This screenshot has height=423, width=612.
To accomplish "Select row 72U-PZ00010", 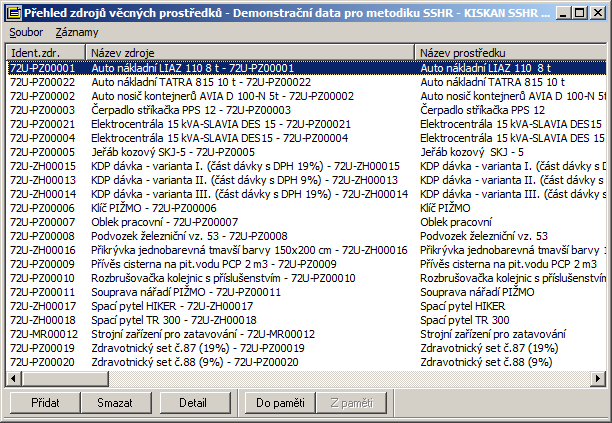I will click(x=306, y=278).
